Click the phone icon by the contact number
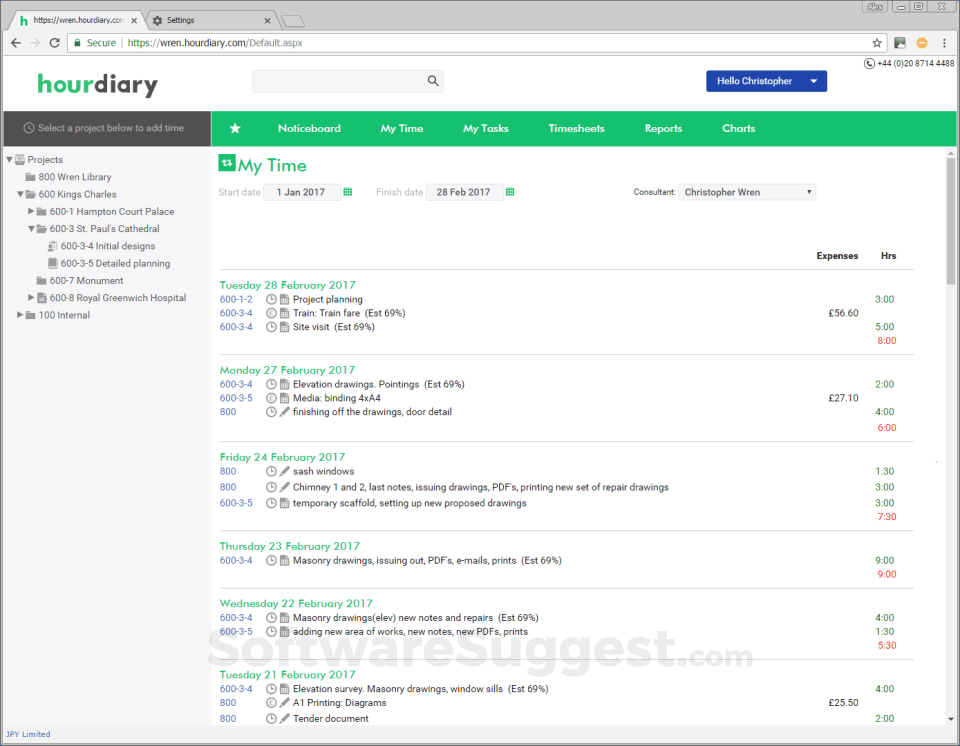 pyautogui.click(x=869, y=63)
